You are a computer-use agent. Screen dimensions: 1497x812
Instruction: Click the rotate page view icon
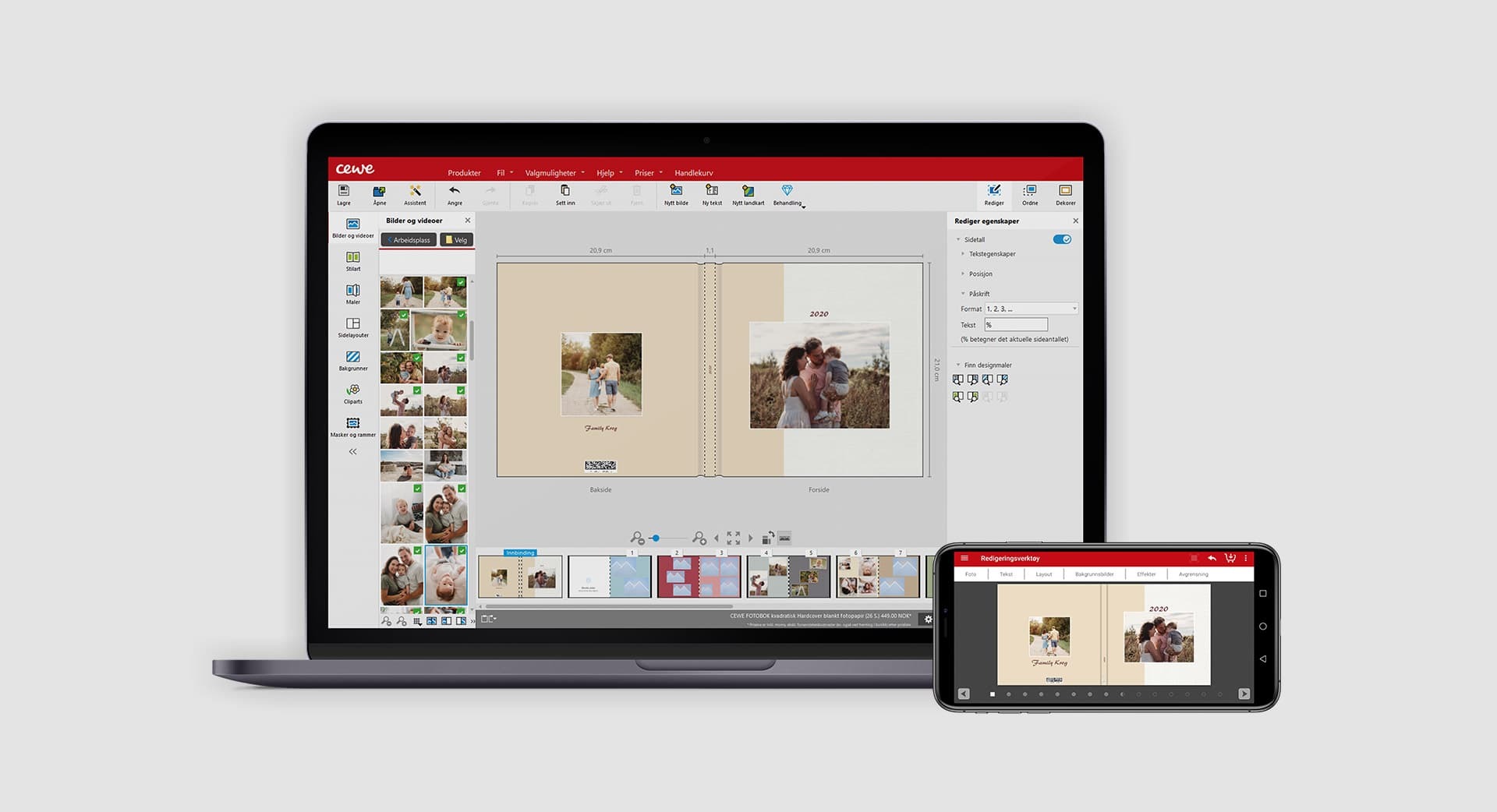click(767, 538)
